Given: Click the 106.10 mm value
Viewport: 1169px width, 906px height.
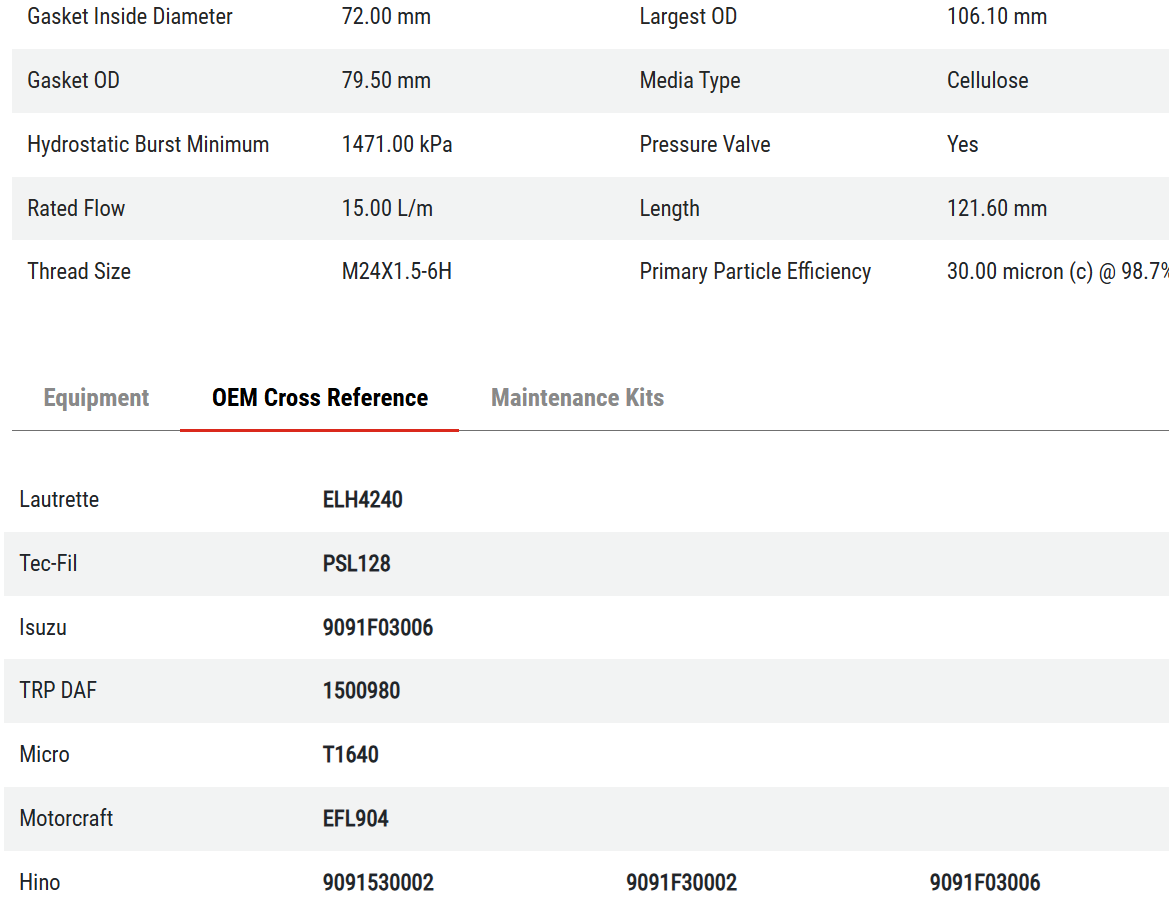Looking at the screenshot, I should tap(997, 16).
